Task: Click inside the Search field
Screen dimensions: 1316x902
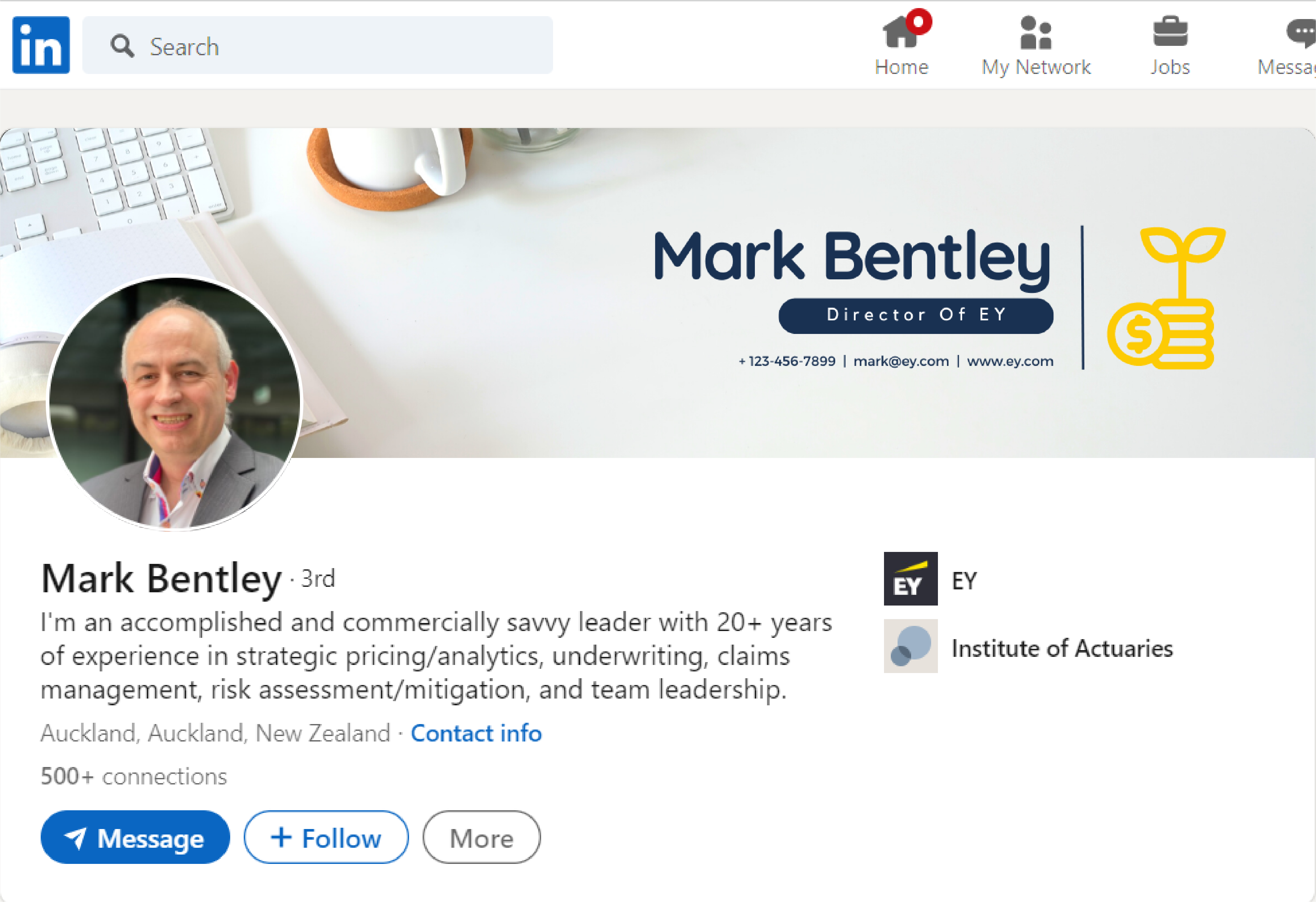Action: [318, 45]
